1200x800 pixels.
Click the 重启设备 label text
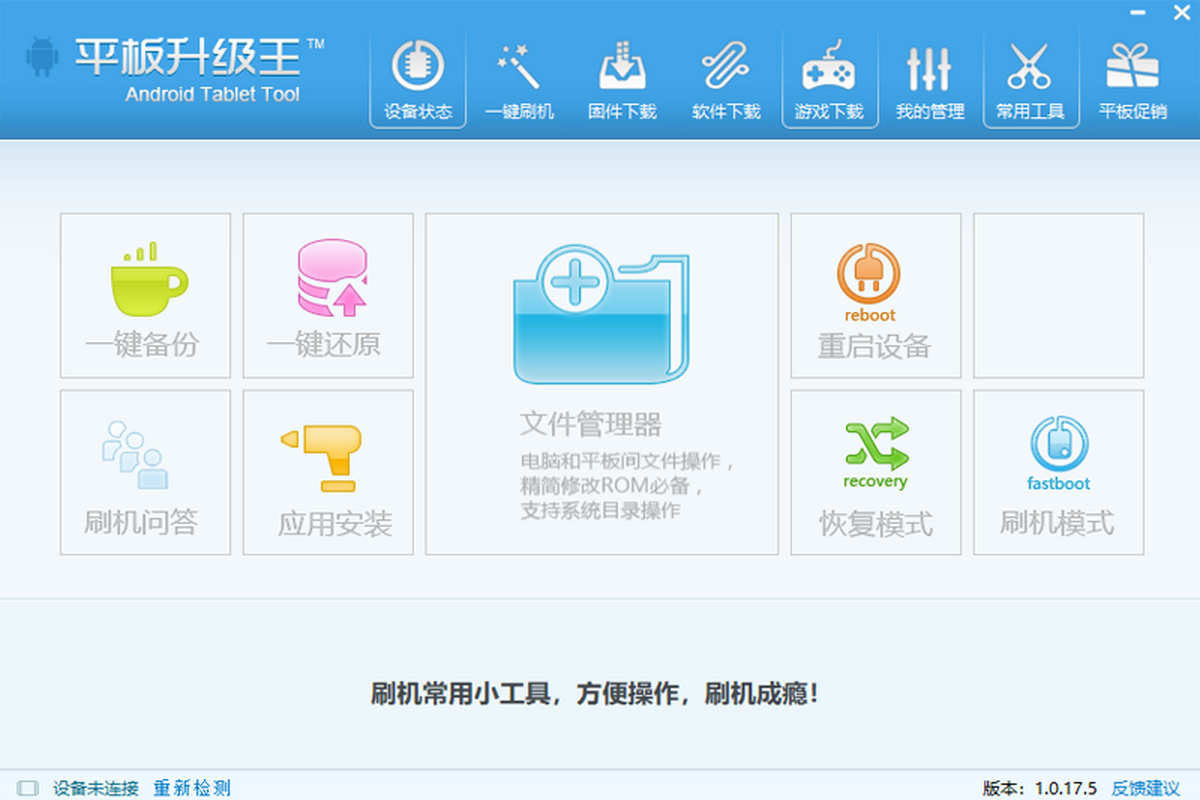875,346
